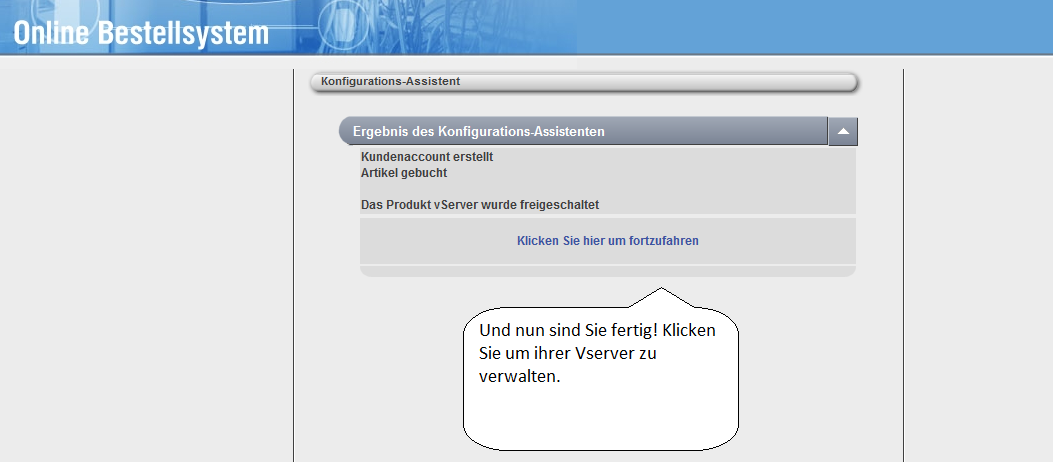
Task: Click the word 'Online' in the banner
Action: 52,33
